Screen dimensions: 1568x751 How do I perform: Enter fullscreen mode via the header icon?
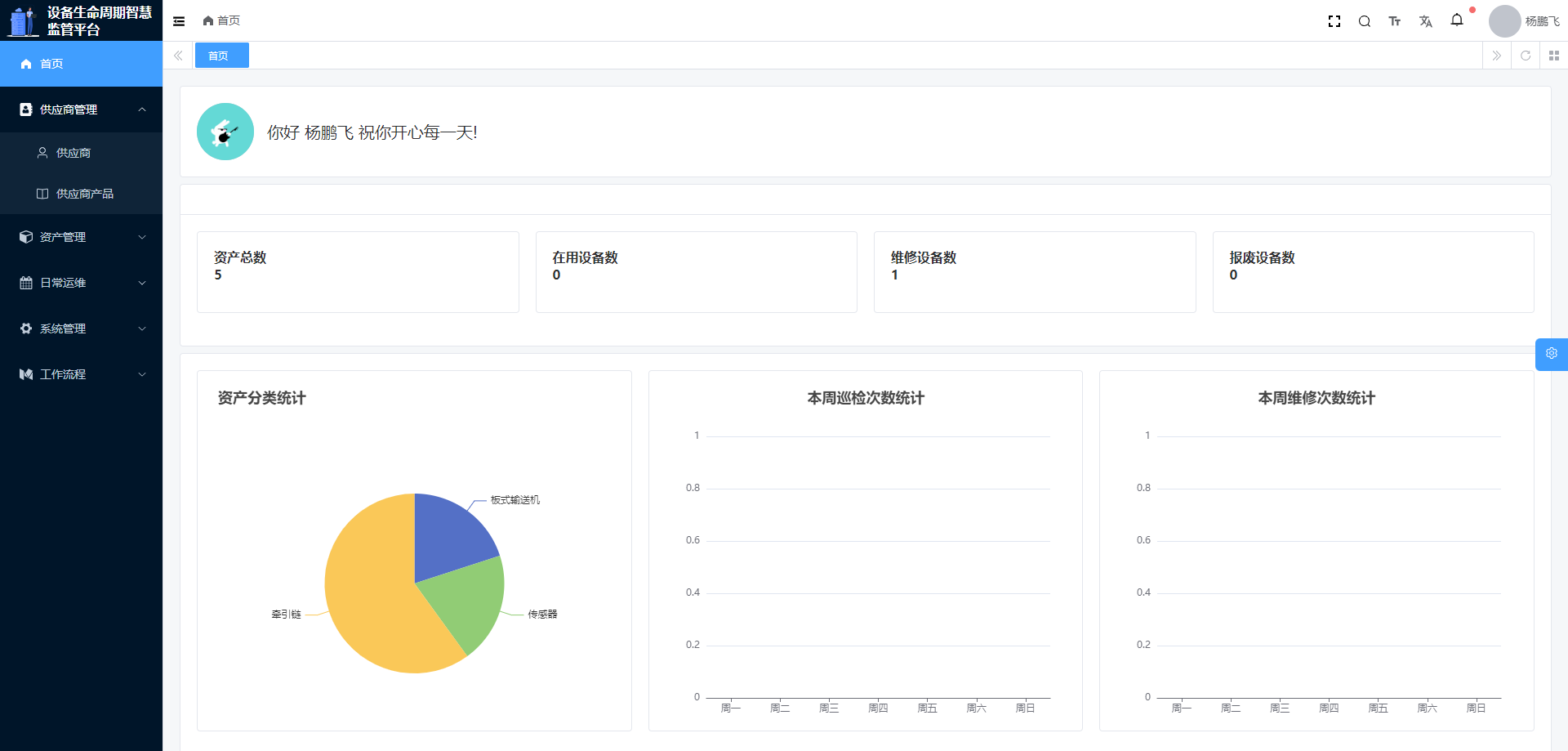(x=1334, y=21)
